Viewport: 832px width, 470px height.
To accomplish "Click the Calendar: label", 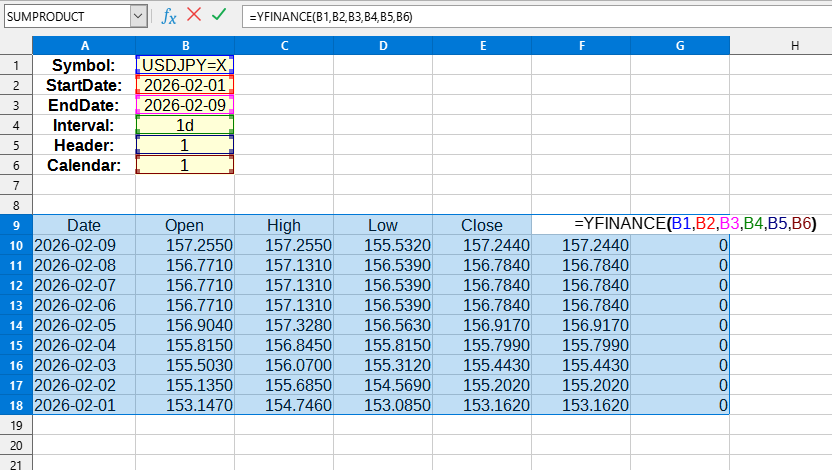I will (84, 165).
